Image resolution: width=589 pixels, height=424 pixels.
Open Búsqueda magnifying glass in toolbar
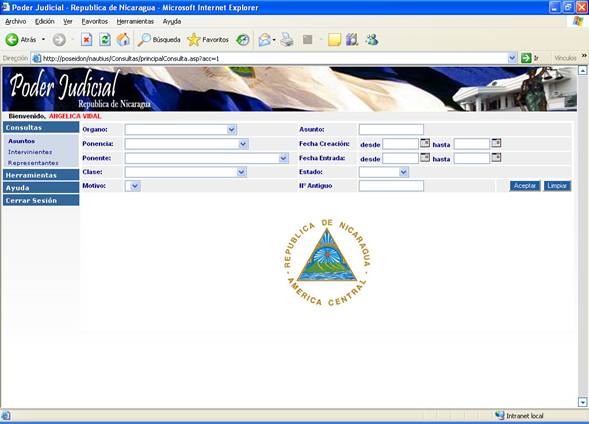point(144,39)
